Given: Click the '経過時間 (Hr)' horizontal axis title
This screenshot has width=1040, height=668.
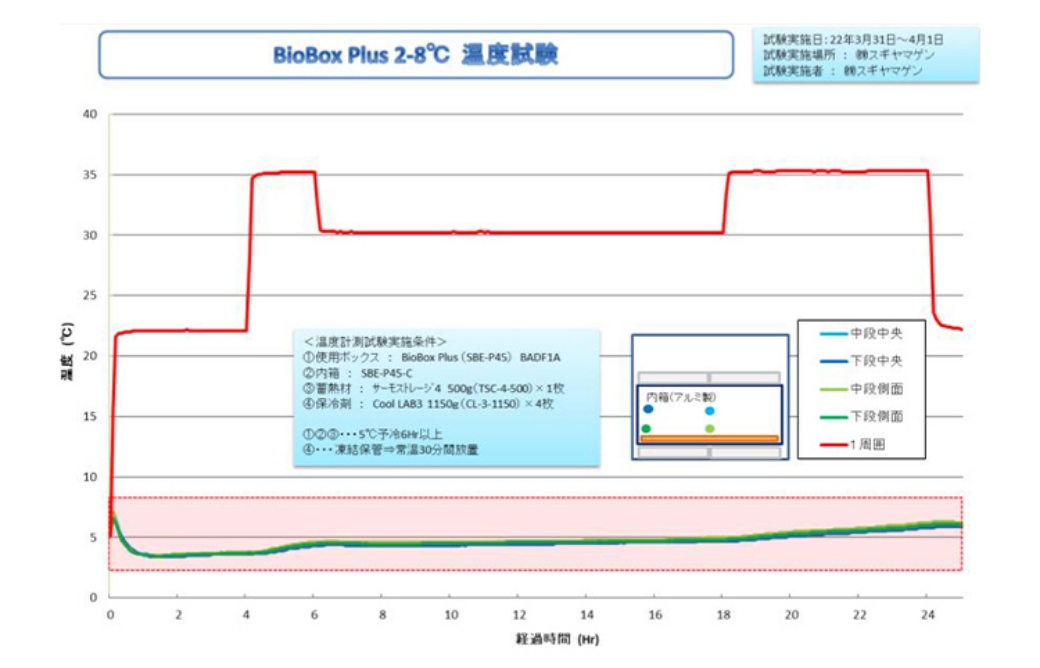Looking at the screenshot, I should pyautogui.click(x=557, y=639).
